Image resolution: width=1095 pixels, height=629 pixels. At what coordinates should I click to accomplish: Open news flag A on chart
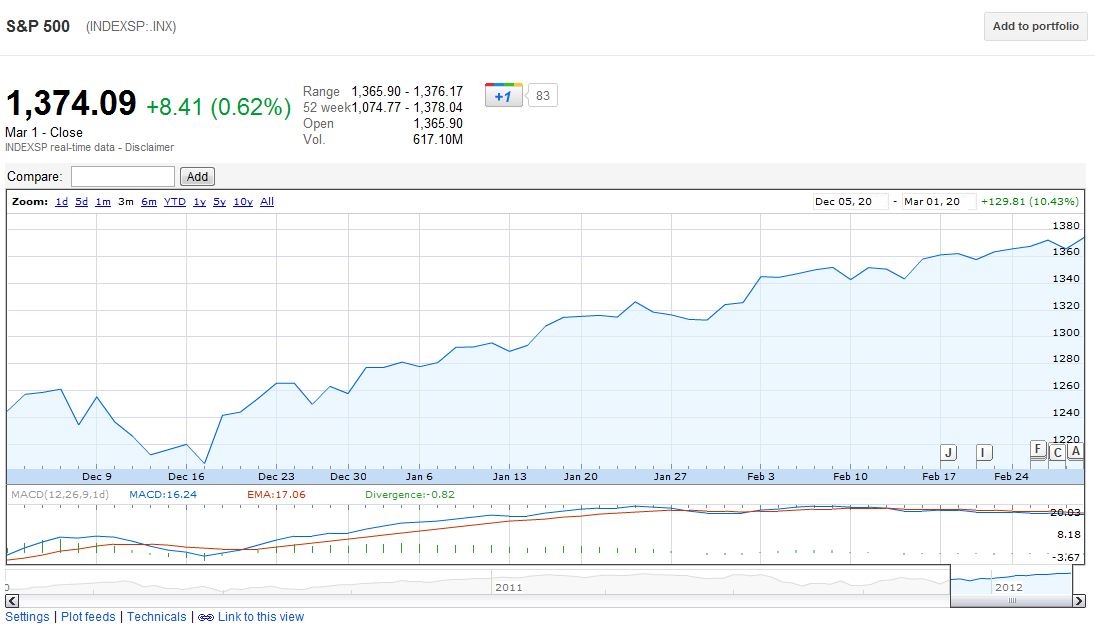coord(1075,451)
